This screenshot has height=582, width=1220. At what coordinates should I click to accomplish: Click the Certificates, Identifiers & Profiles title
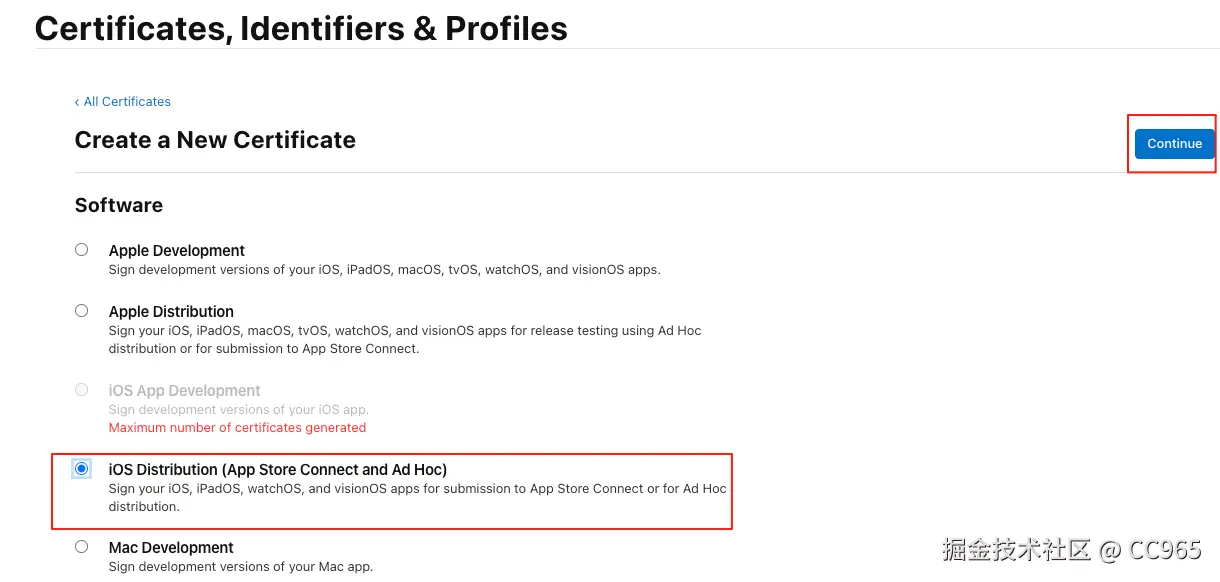click(301, 28)
